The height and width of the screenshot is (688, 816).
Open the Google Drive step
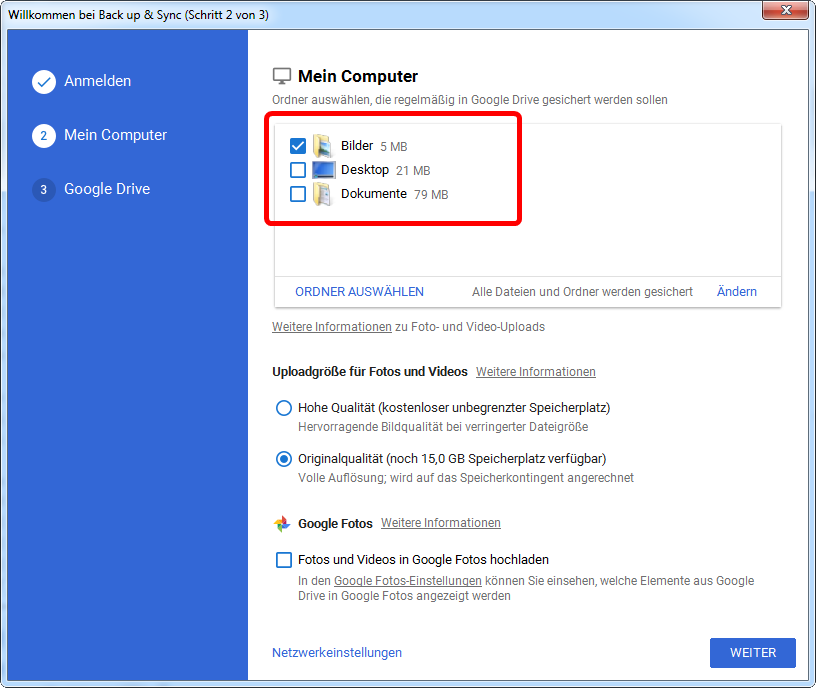(x=107, y=189)
